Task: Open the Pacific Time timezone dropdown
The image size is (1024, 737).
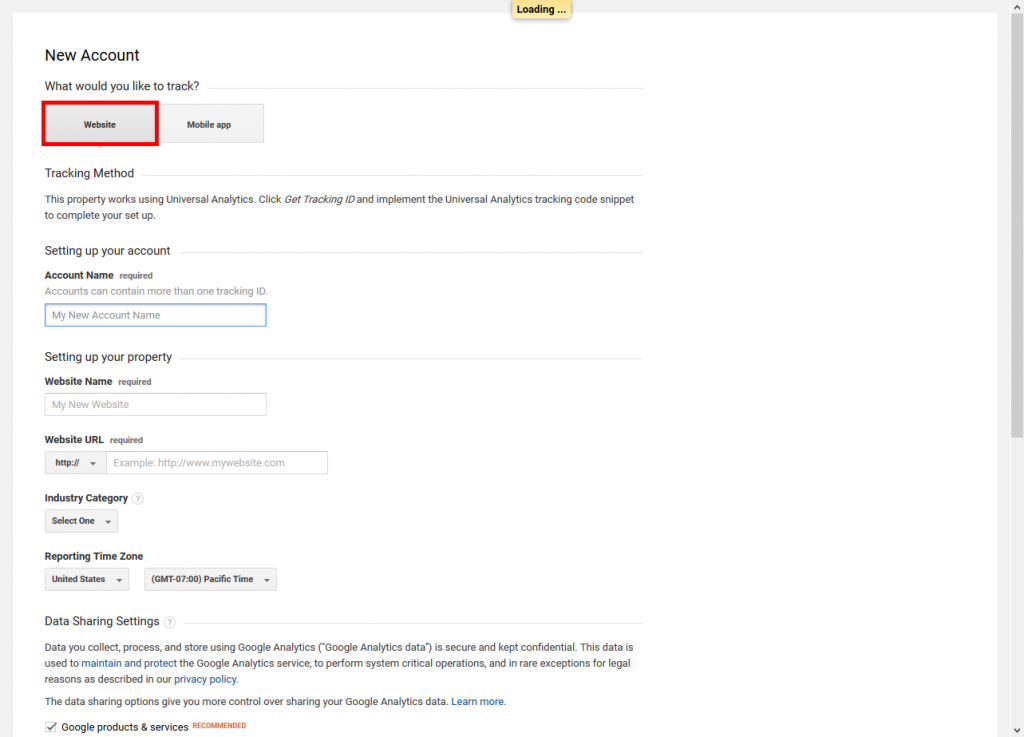Action: click(x=210, y=579)
